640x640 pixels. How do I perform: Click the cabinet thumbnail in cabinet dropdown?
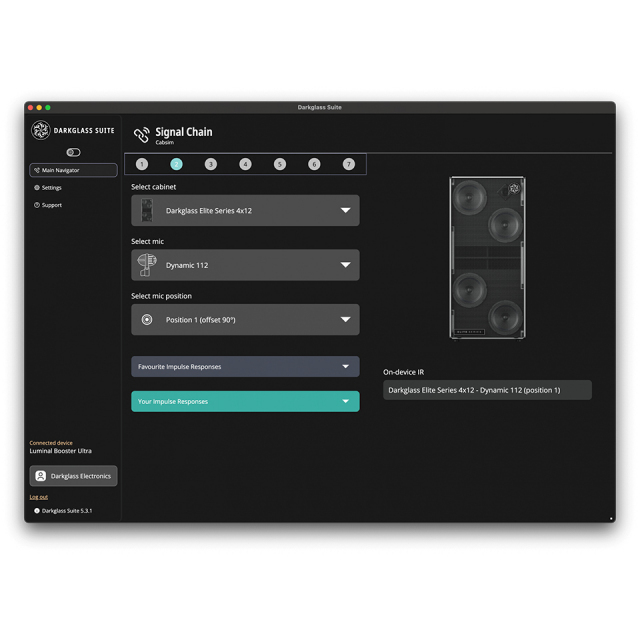click(x=147, y=211)
